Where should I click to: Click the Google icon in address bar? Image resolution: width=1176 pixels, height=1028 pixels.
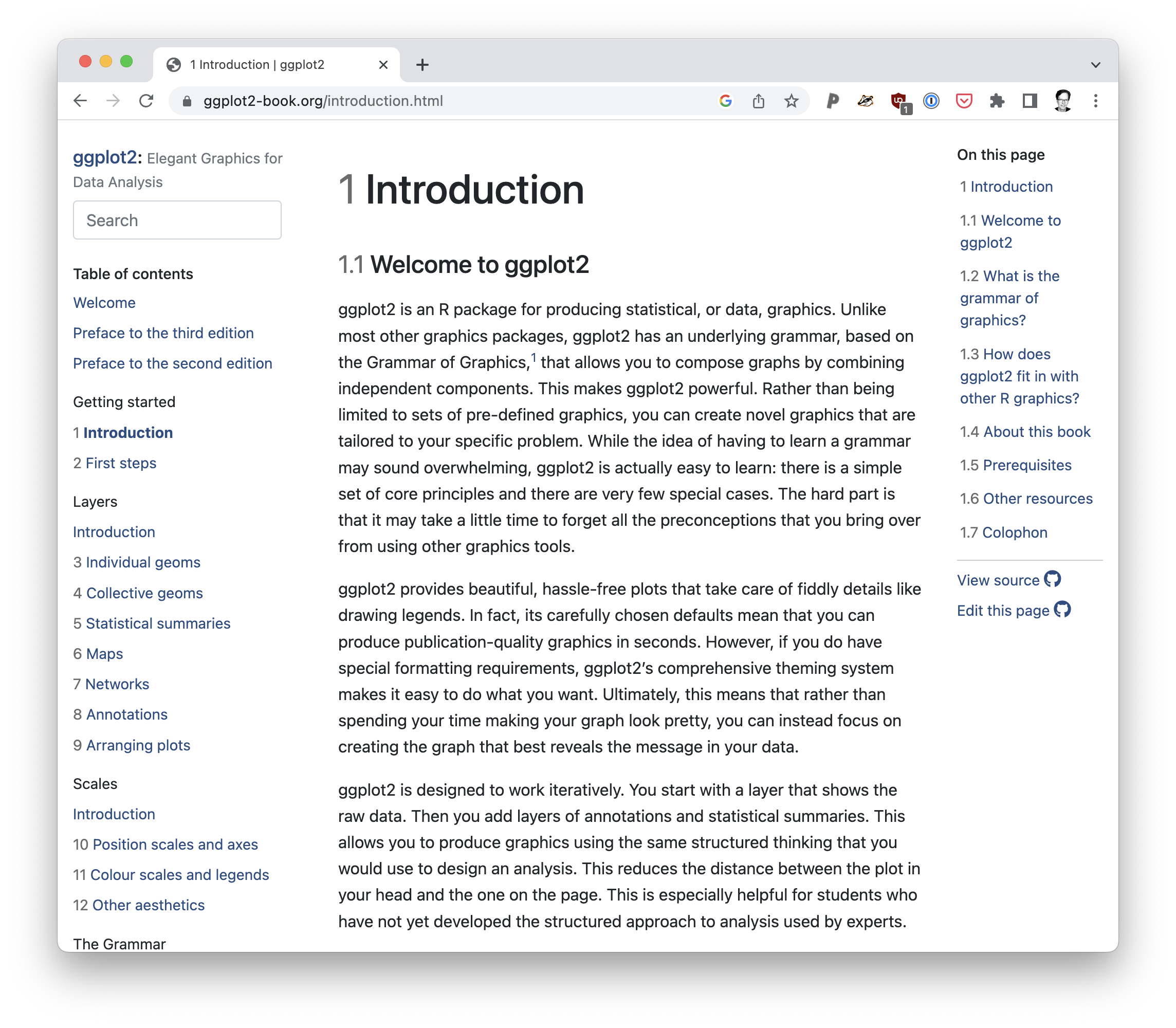click(x=726, y=101)
